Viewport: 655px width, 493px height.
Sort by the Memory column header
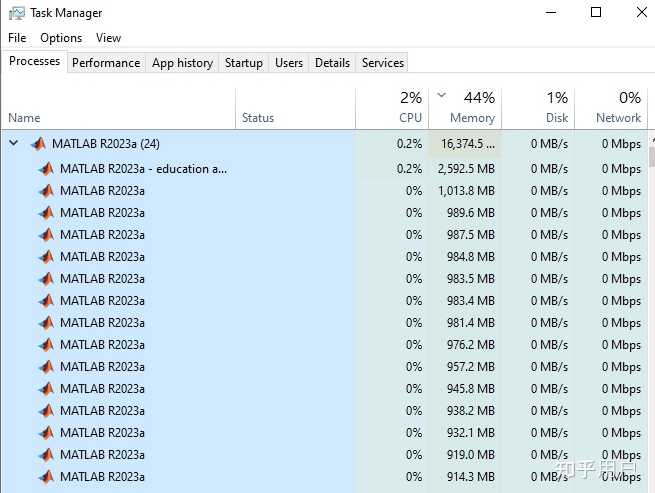coord(465,108)
